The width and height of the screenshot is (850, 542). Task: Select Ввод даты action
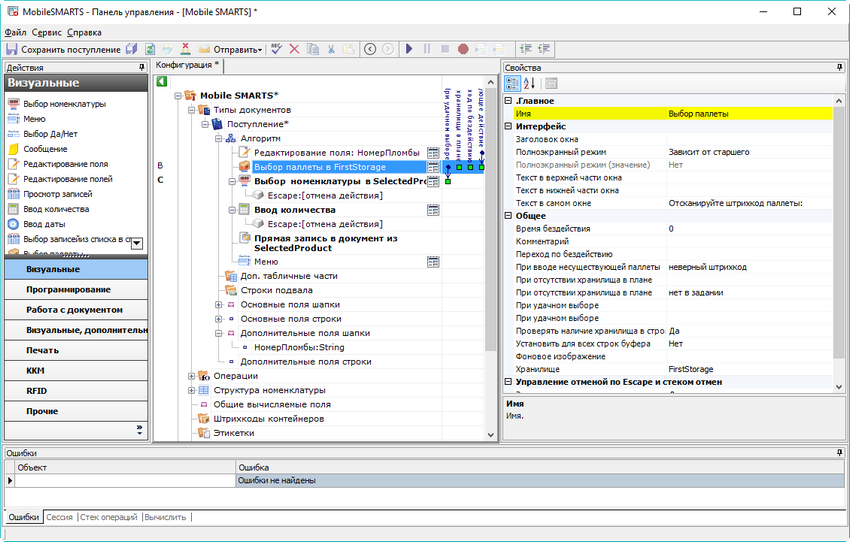(x=44, y=224)
